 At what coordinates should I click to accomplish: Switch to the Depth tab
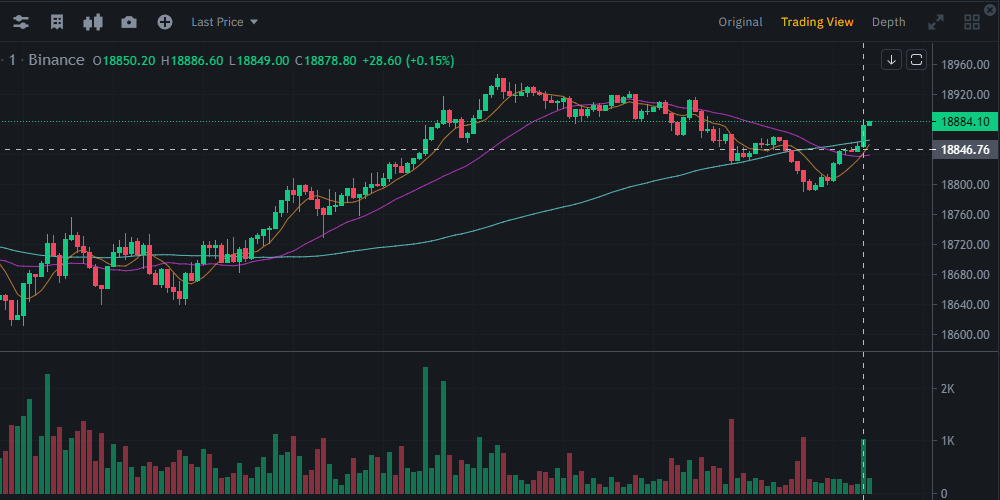pyautogui.click(x=888, y=22)
